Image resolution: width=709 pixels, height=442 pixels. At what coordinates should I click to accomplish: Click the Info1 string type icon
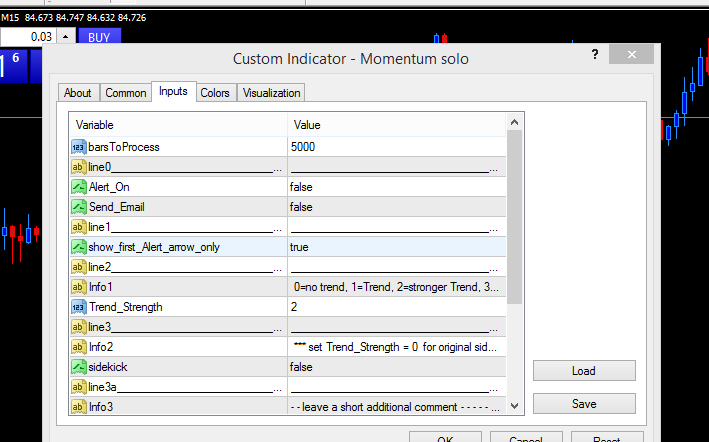point(78,287)
